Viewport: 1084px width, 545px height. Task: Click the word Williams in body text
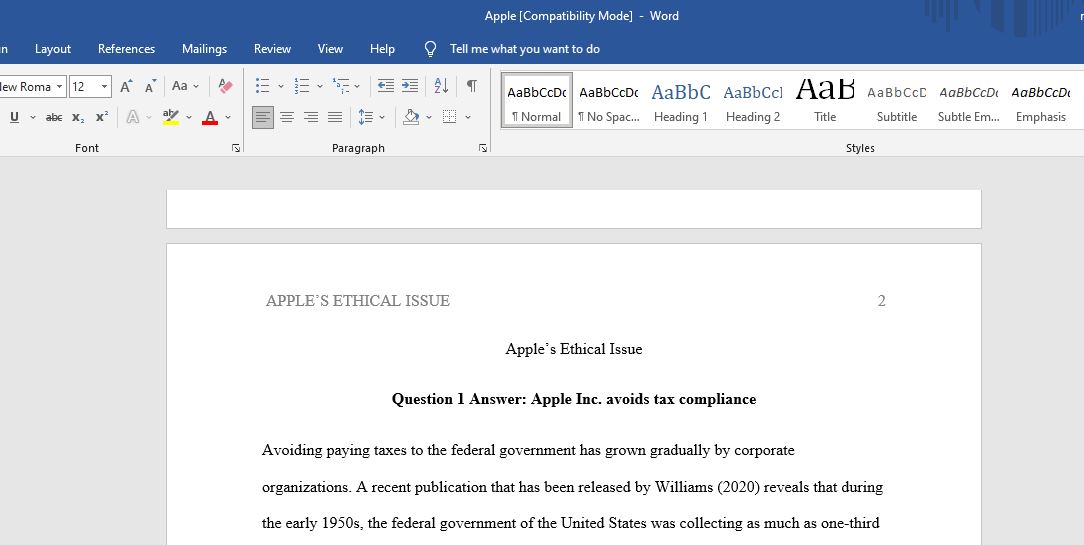click(684, 487)
